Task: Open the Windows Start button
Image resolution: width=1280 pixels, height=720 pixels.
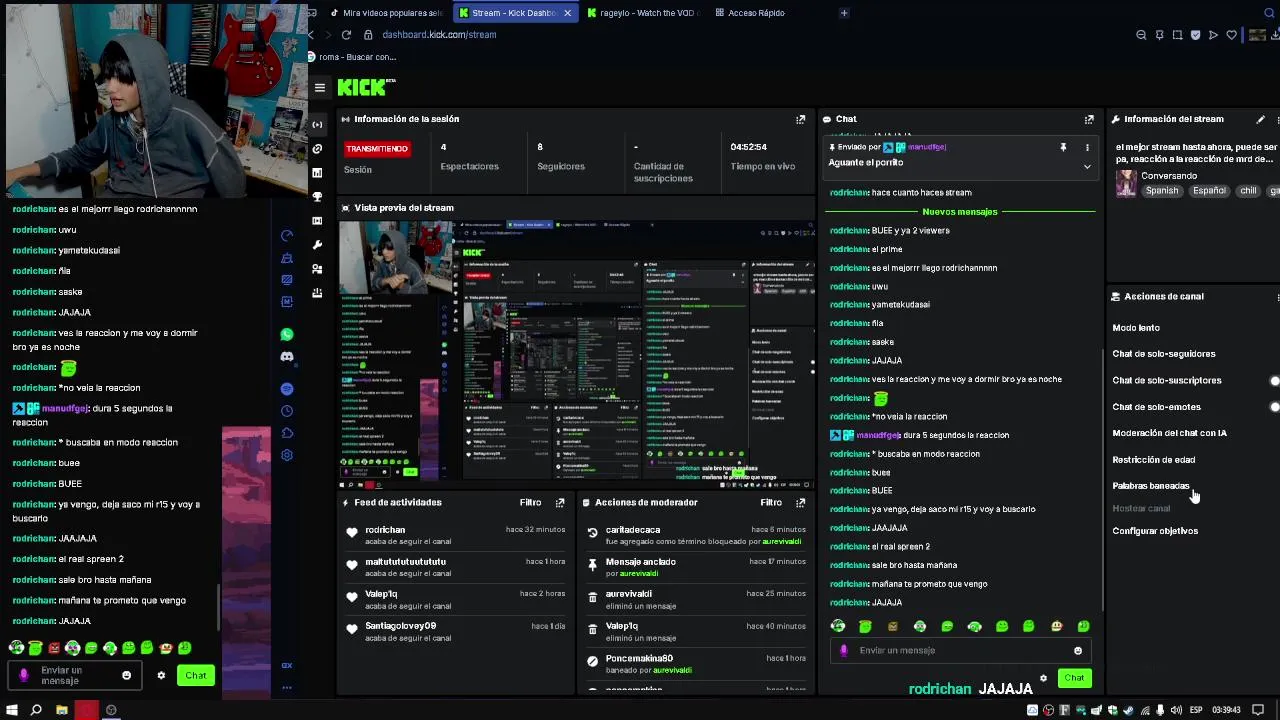Action: [x=12, y=710]
